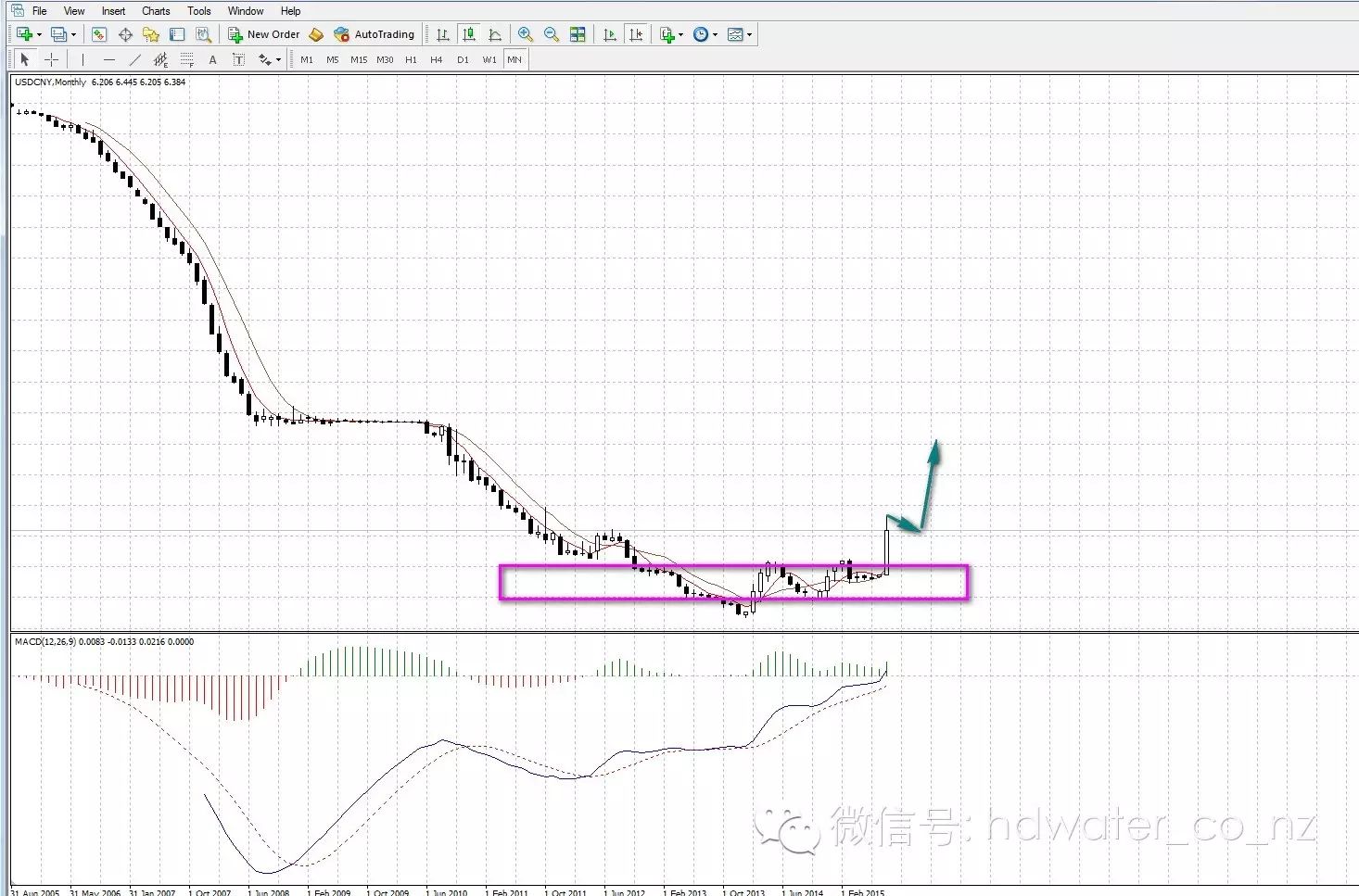Expand the Templates dropdown arrow
Image resolution: width=1359 pixels, height=896 pixels.
750,34
